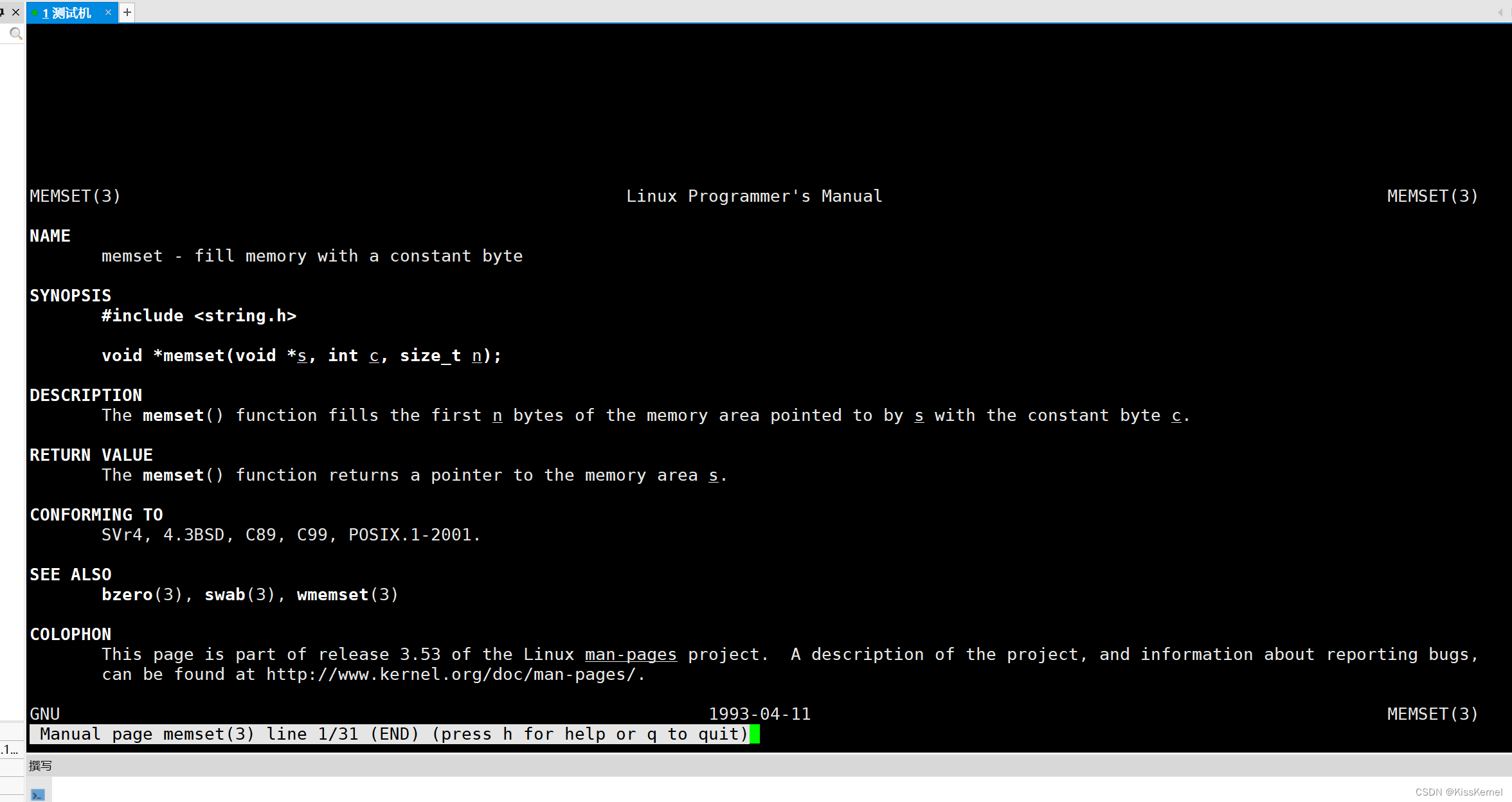Click the COLOPHON section heading

(71, 634)
